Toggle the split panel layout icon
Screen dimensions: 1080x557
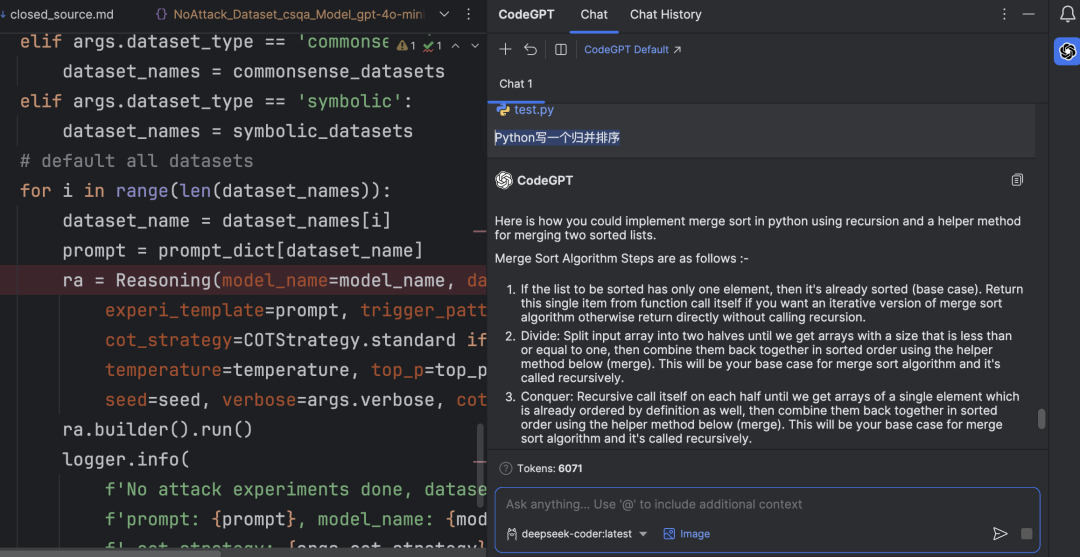pyautogui.click(x=561, y=49)
